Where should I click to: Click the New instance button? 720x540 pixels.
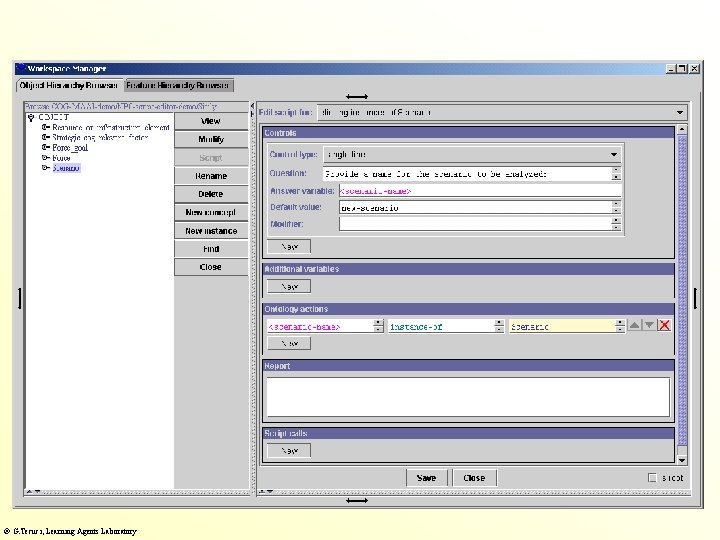tap(211, 231)
